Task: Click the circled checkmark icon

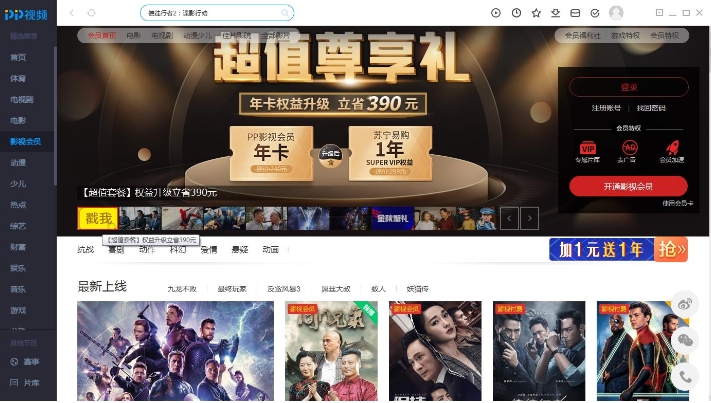Action: click(x=595, y=13)
